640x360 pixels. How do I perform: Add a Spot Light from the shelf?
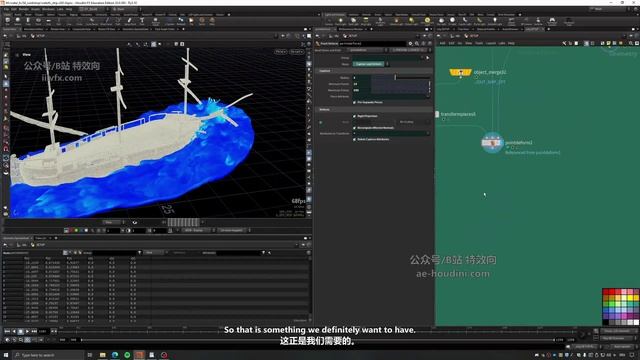(353, 21)
